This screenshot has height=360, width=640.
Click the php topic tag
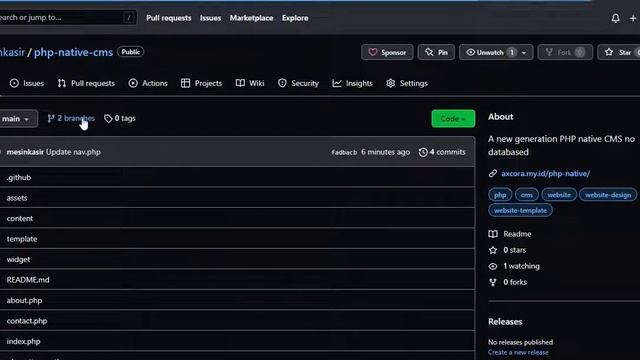click(x=500, y=195)
